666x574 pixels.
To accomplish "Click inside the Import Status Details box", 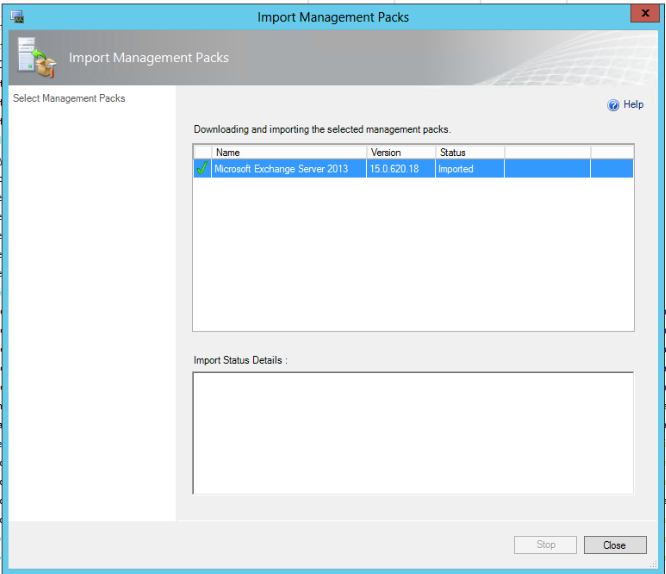I will [412, 432].
